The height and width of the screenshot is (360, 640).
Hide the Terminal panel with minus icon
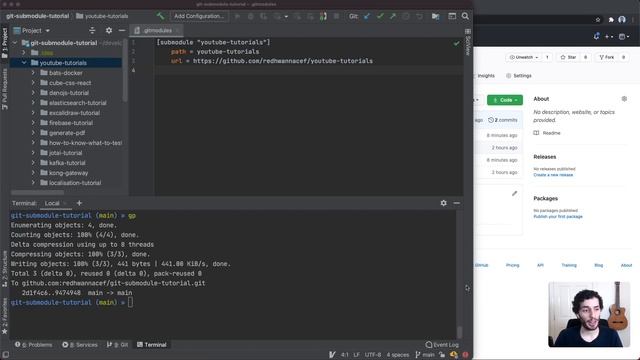[456, 203]
